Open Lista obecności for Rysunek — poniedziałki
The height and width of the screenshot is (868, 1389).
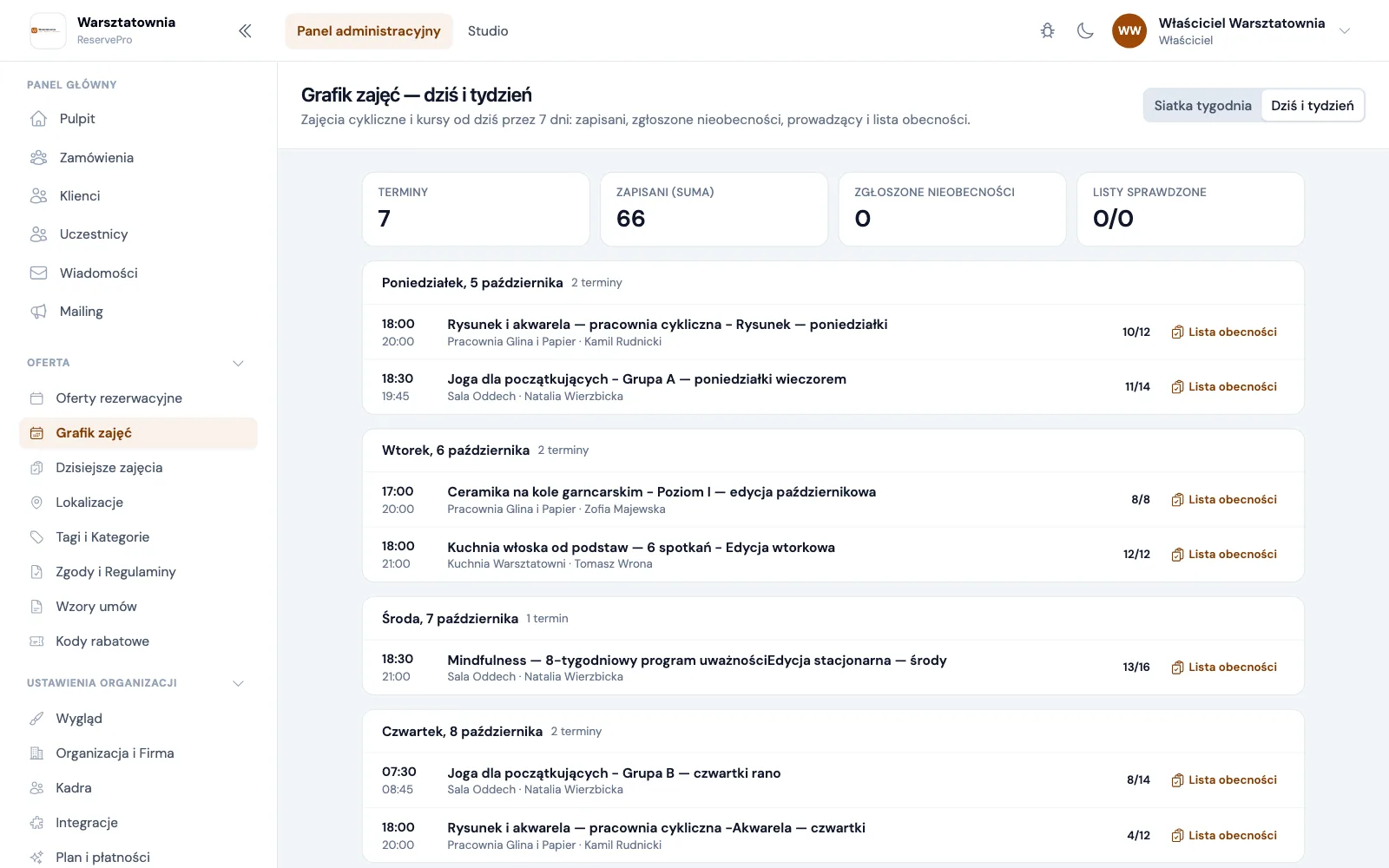(x=1224, y=332)
